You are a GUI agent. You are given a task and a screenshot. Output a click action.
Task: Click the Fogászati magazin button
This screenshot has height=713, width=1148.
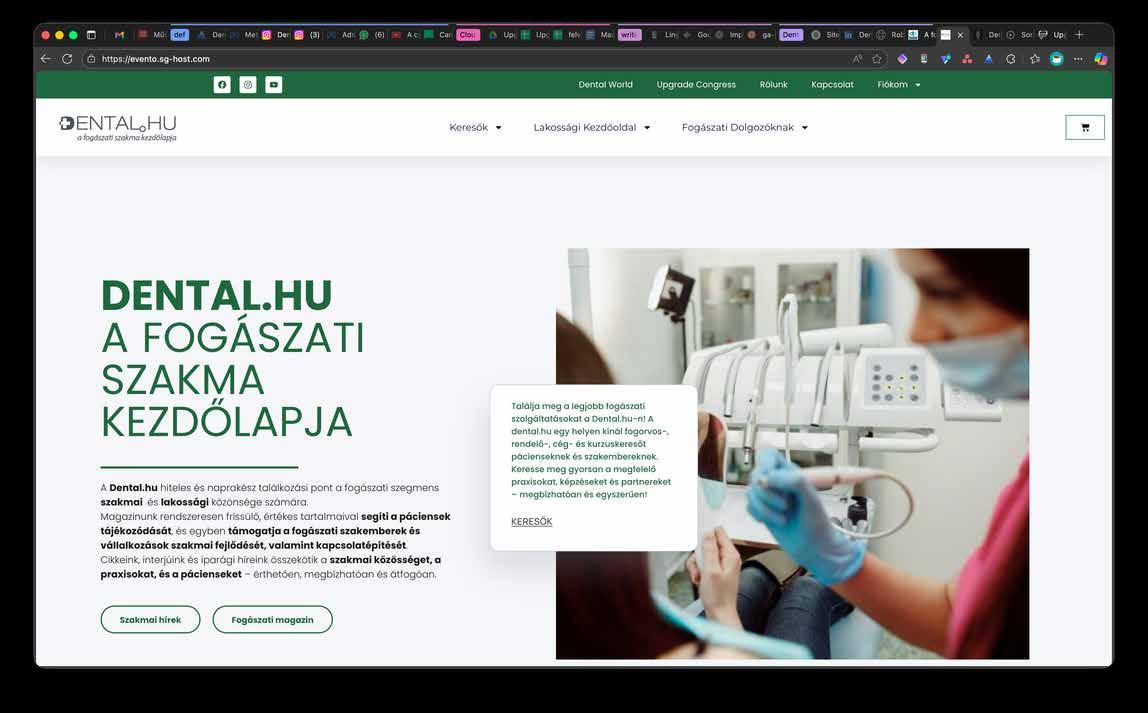(x=272, y=619)
